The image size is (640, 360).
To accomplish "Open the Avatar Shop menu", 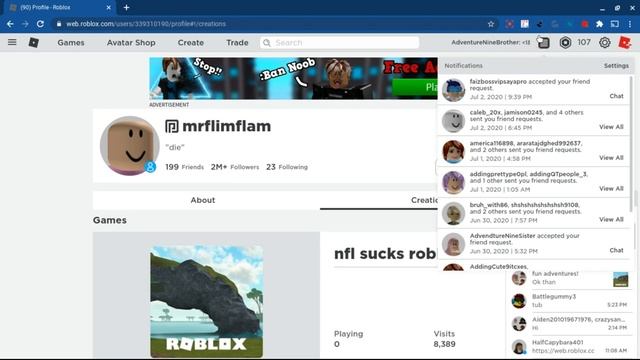I will [x=131, y=42].
